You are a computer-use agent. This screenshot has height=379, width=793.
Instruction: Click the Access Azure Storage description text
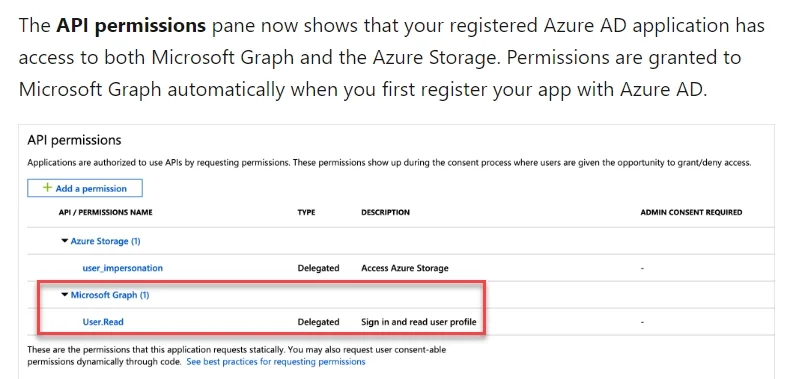[405, 268]
